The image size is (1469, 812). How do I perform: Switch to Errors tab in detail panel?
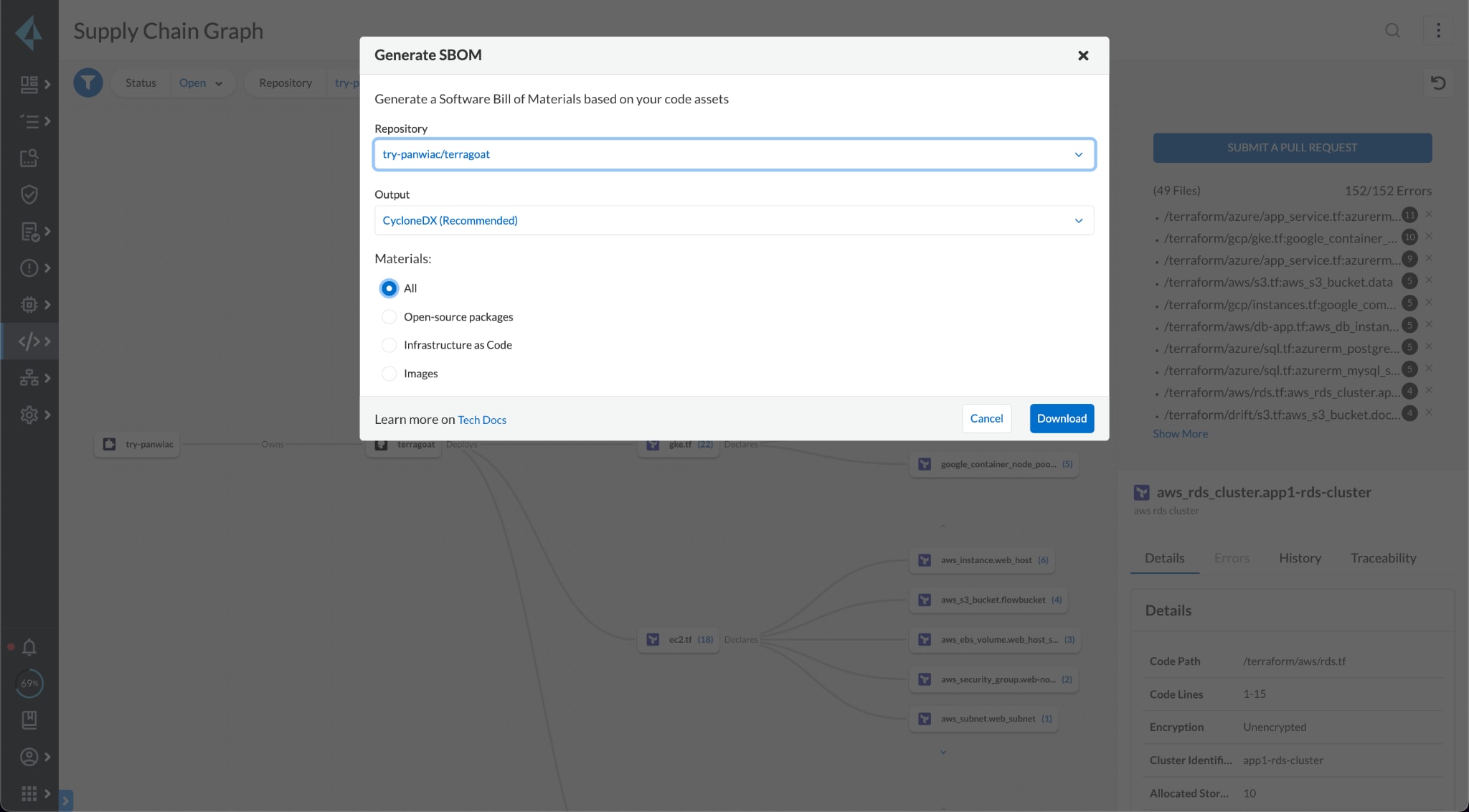pos(1231,558)
